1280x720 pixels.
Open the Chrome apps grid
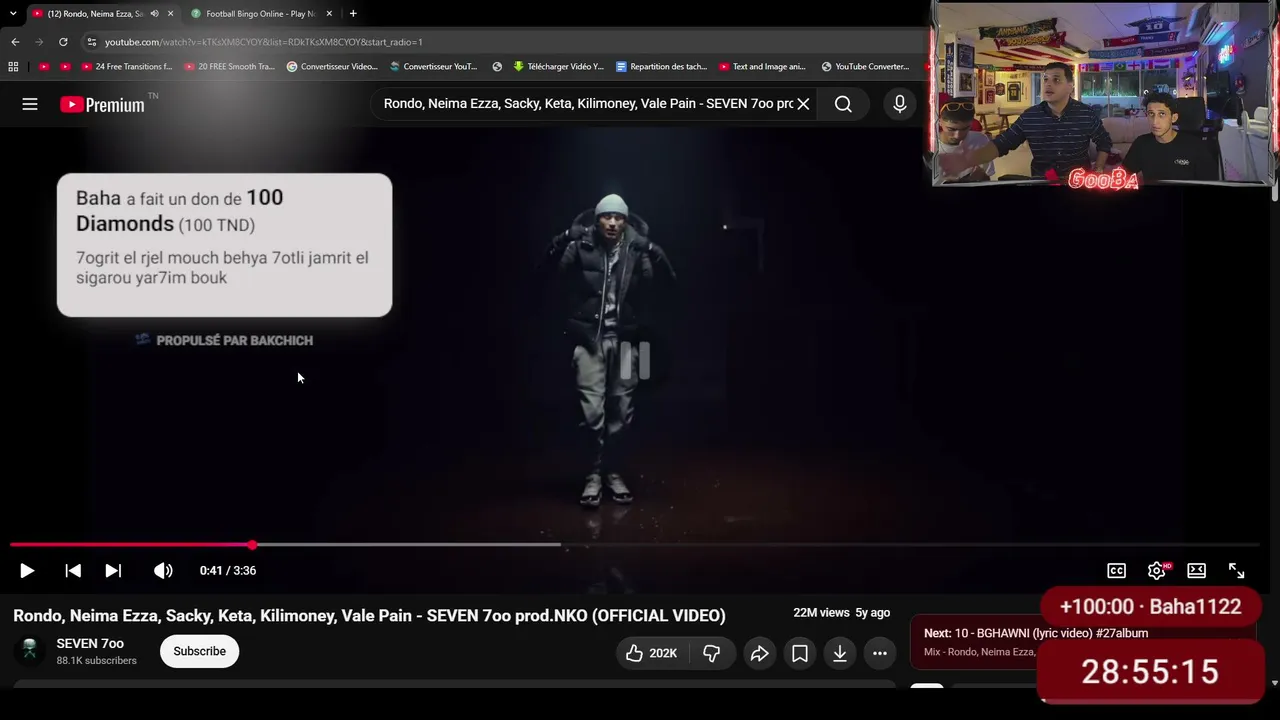[x=13, y=67]
